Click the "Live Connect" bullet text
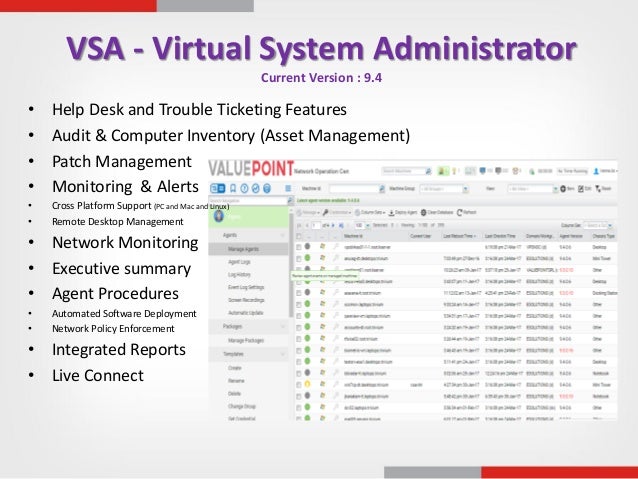 98,375
